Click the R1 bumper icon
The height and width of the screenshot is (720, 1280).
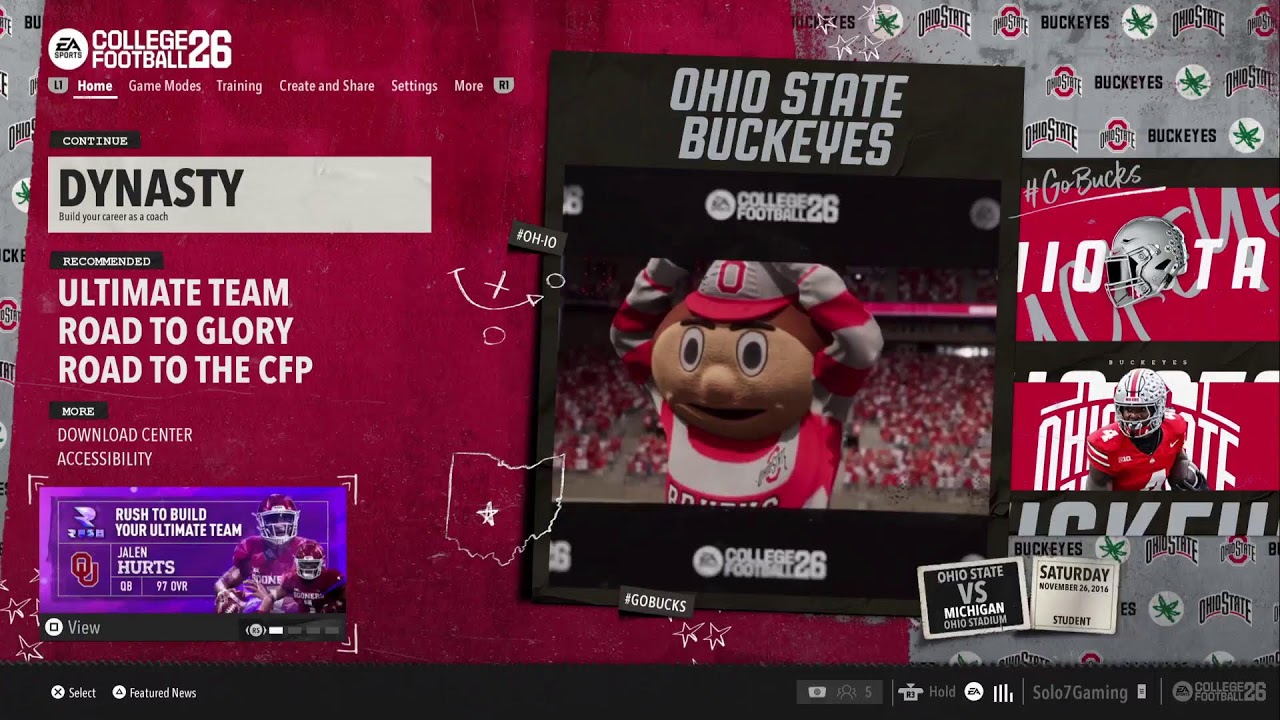(x=504, y=86)
